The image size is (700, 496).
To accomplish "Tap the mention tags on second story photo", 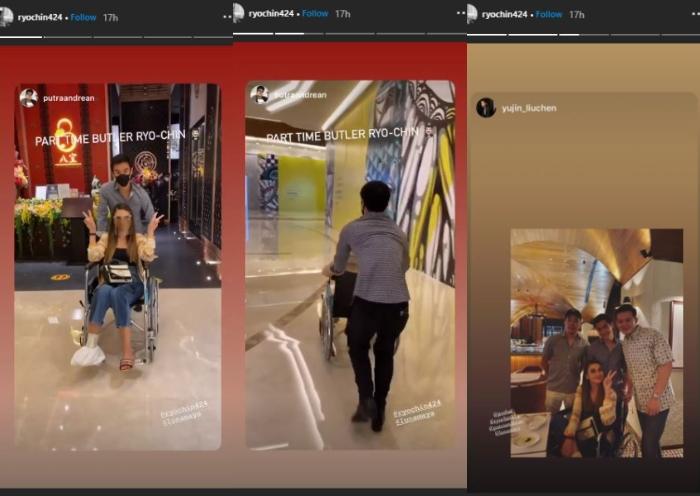I will click(x=416, y=412).
